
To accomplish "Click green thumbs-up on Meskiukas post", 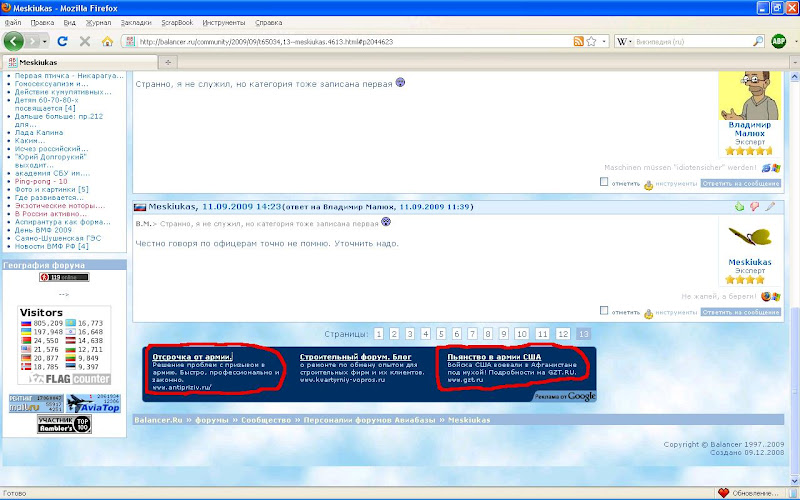I will (739, 206).
